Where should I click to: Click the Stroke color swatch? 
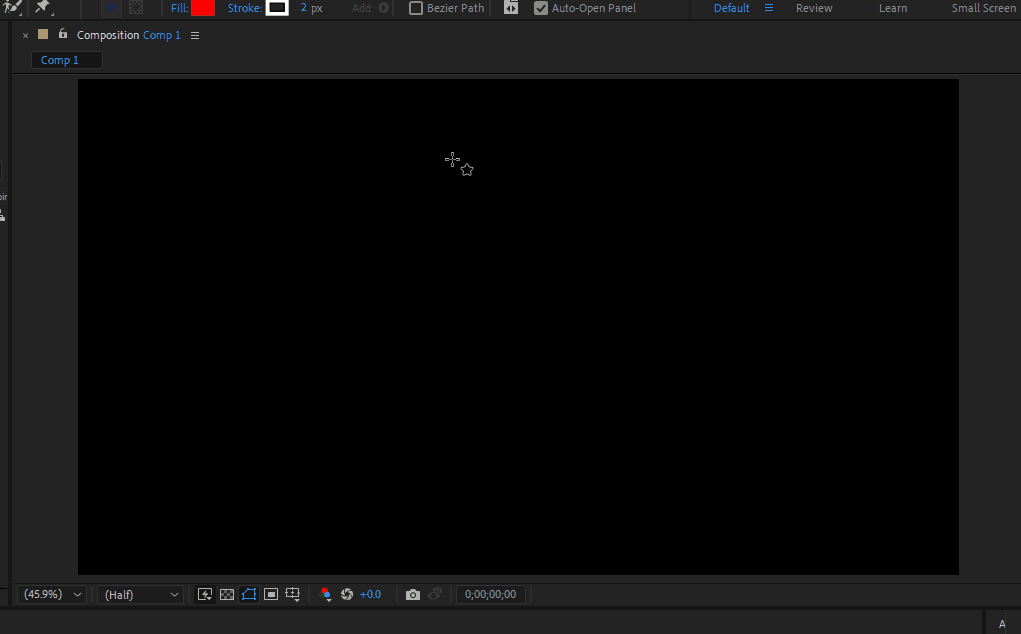pos(277,8)
